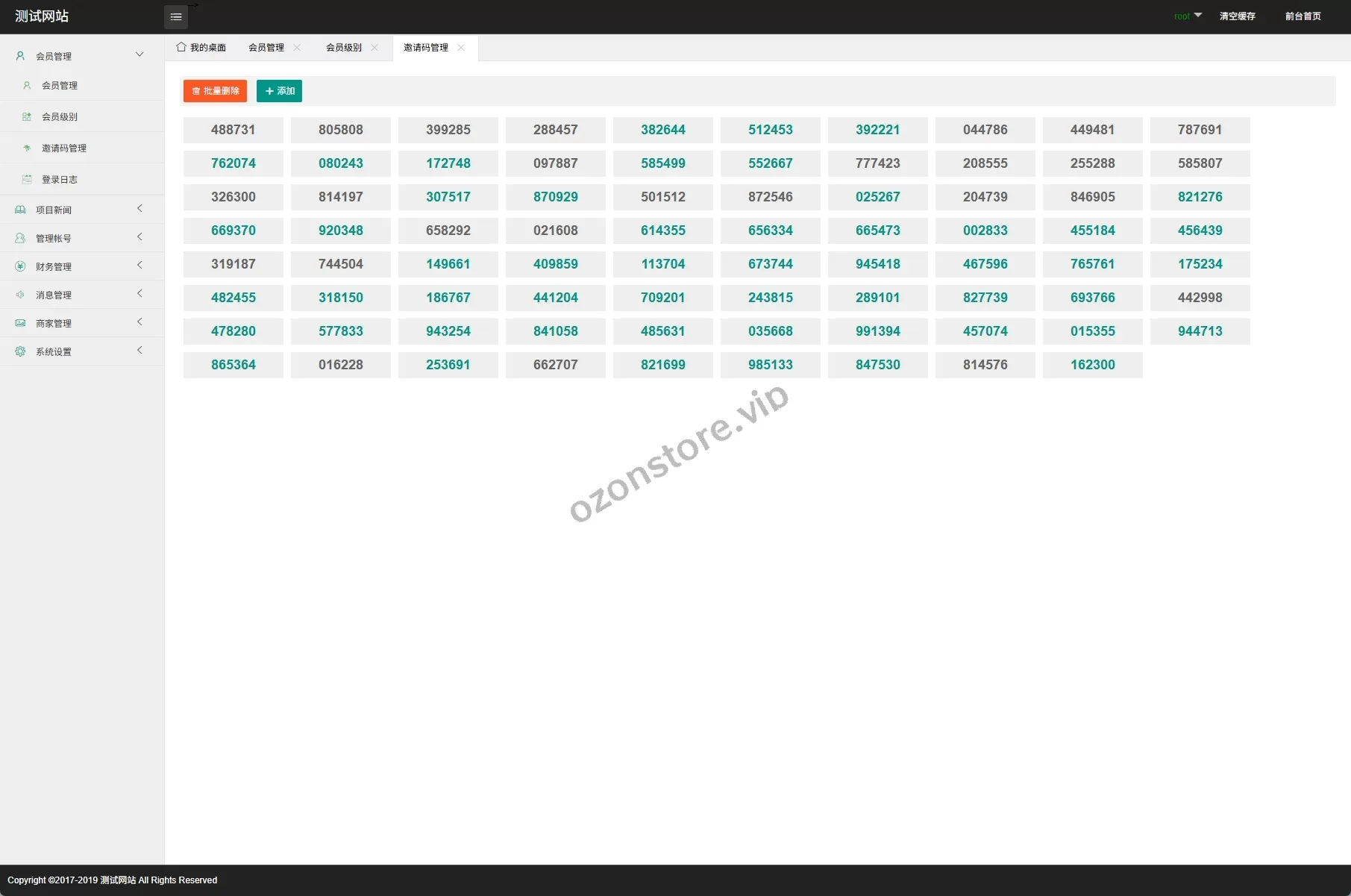The width and height of the screenshot is (1351, 896).
Task: Select invite code 488731
Action: 233,130
